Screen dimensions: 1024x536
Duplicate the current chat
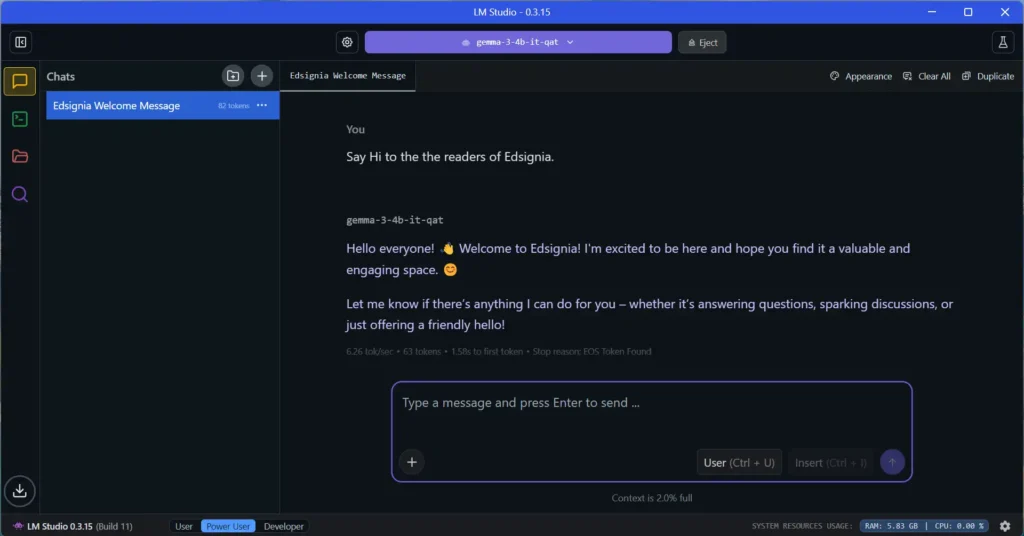click(x=988, y=76)
